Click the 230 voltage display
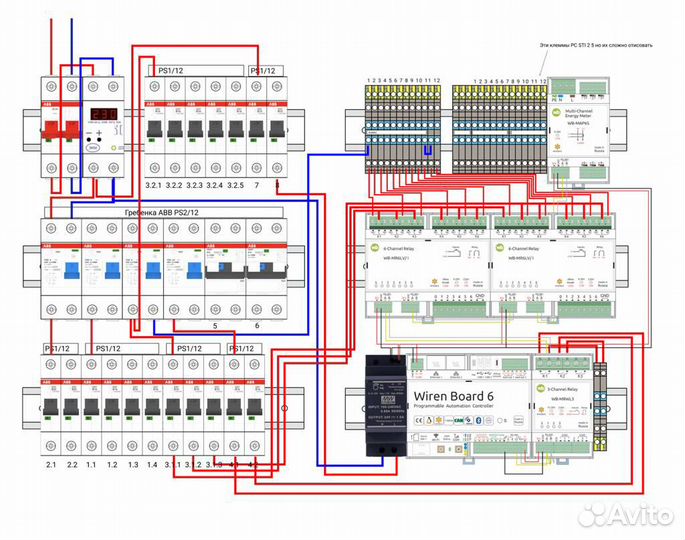Screen dimensions: 685x540 pos(103,116)
